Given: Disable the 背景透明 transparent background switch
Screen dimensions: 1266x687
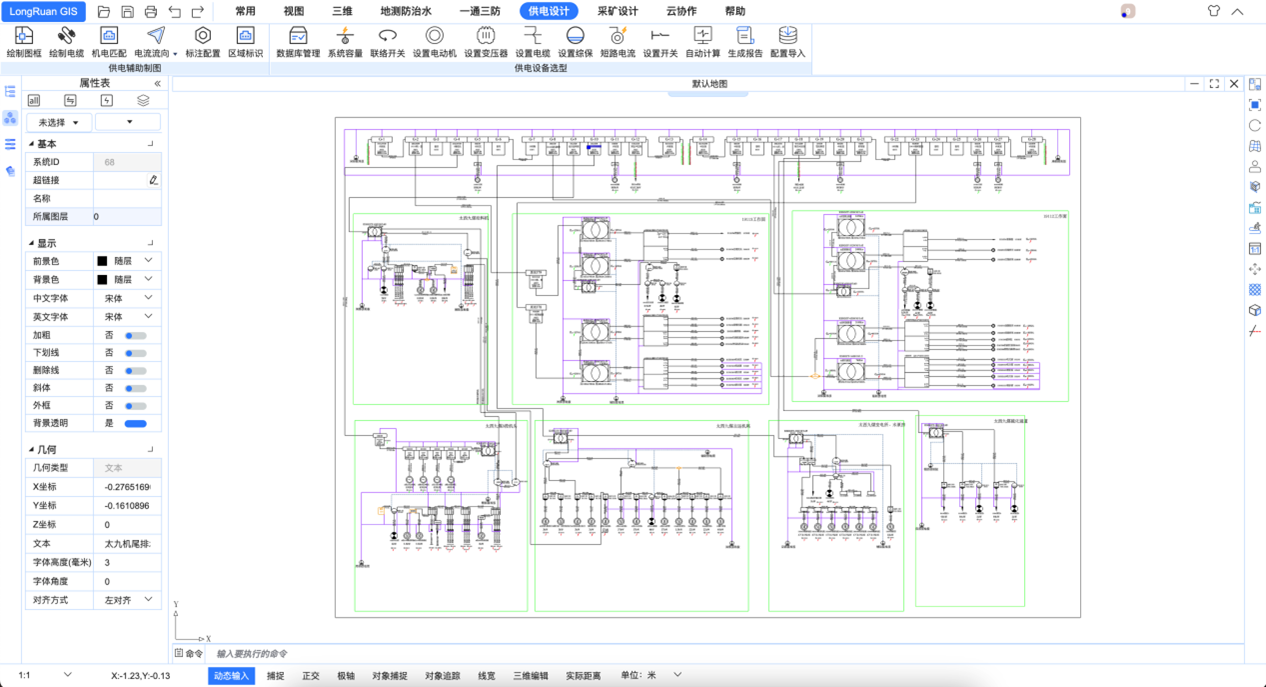Looking at the screenshot, I should [x=135, y=423].
